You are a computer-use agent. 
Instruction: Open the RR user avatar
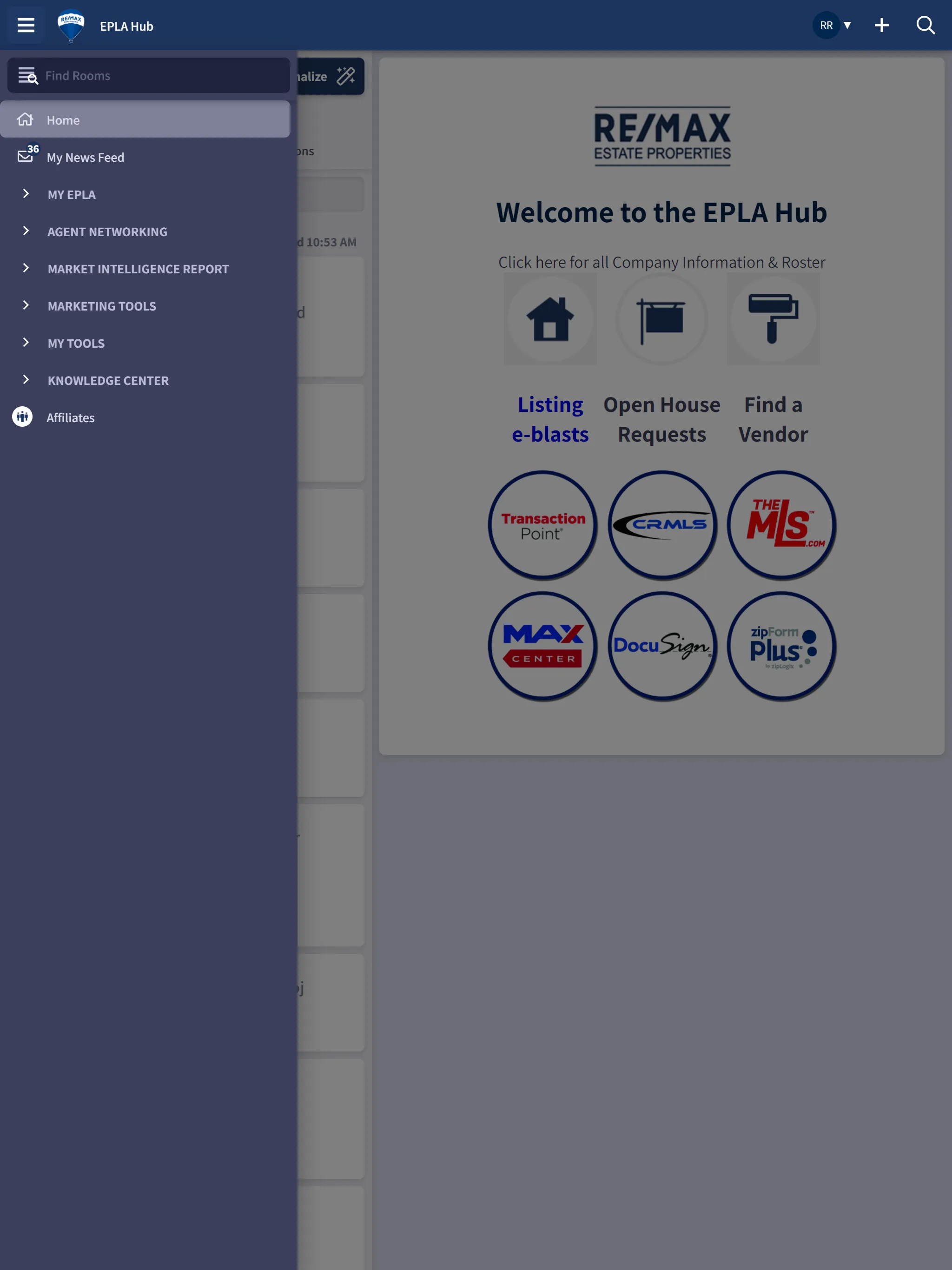click(826, 25)
